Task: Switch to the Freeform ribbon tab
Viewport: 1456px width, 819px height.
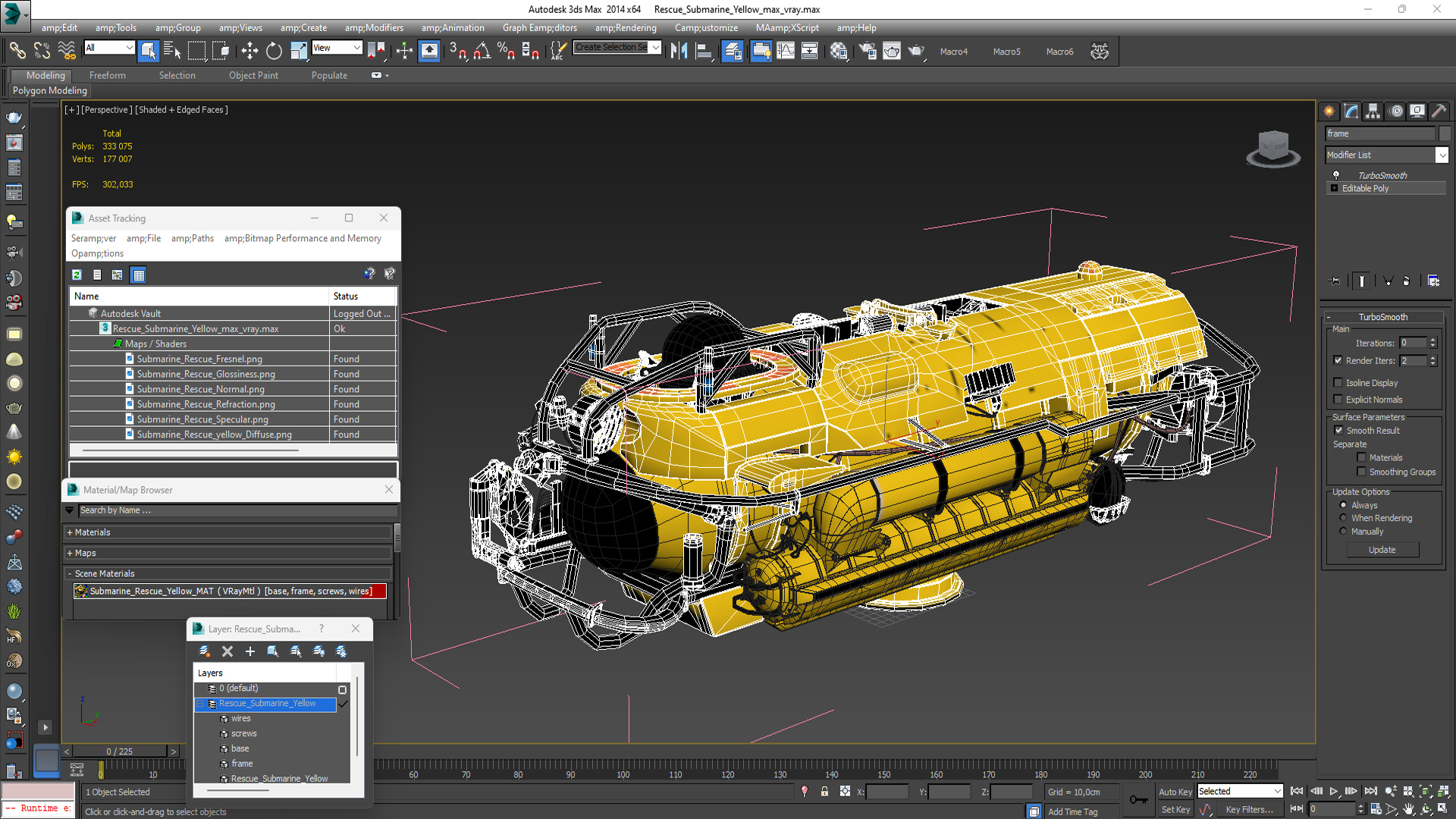Action: click(107, 75)
